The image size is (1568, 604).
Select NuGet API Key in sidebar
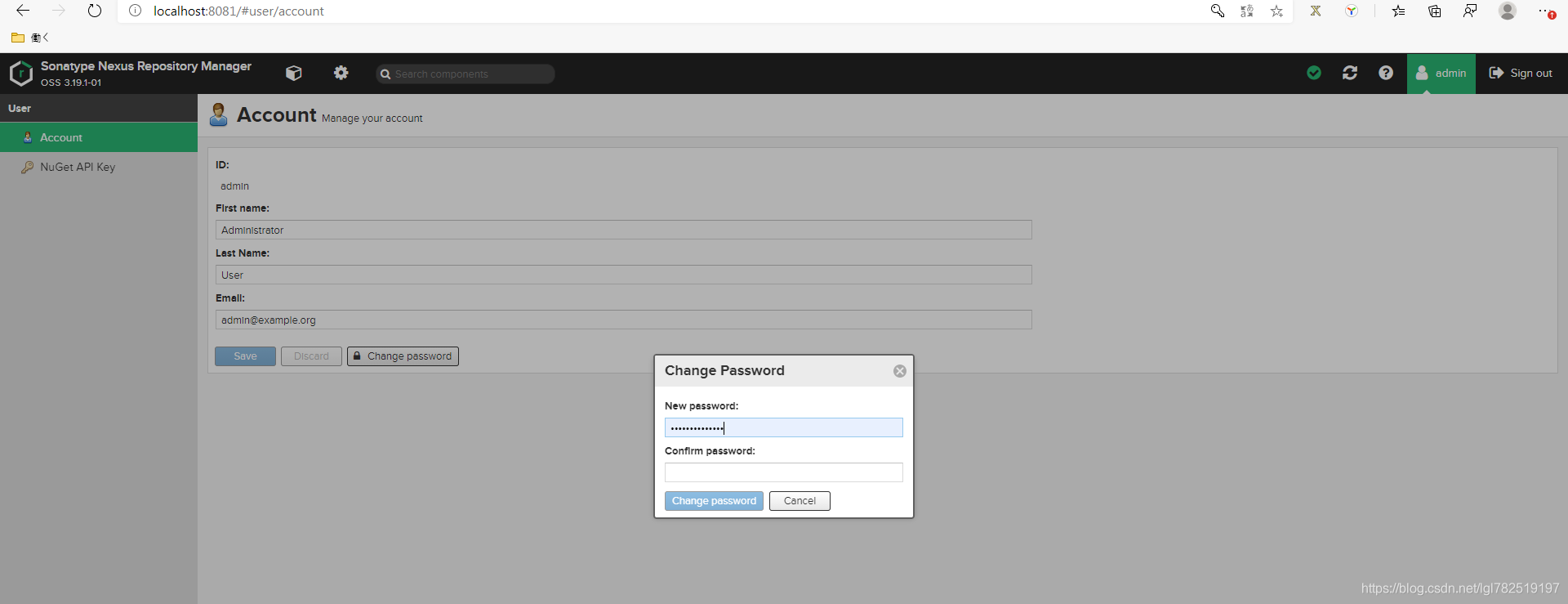point(99,167)
